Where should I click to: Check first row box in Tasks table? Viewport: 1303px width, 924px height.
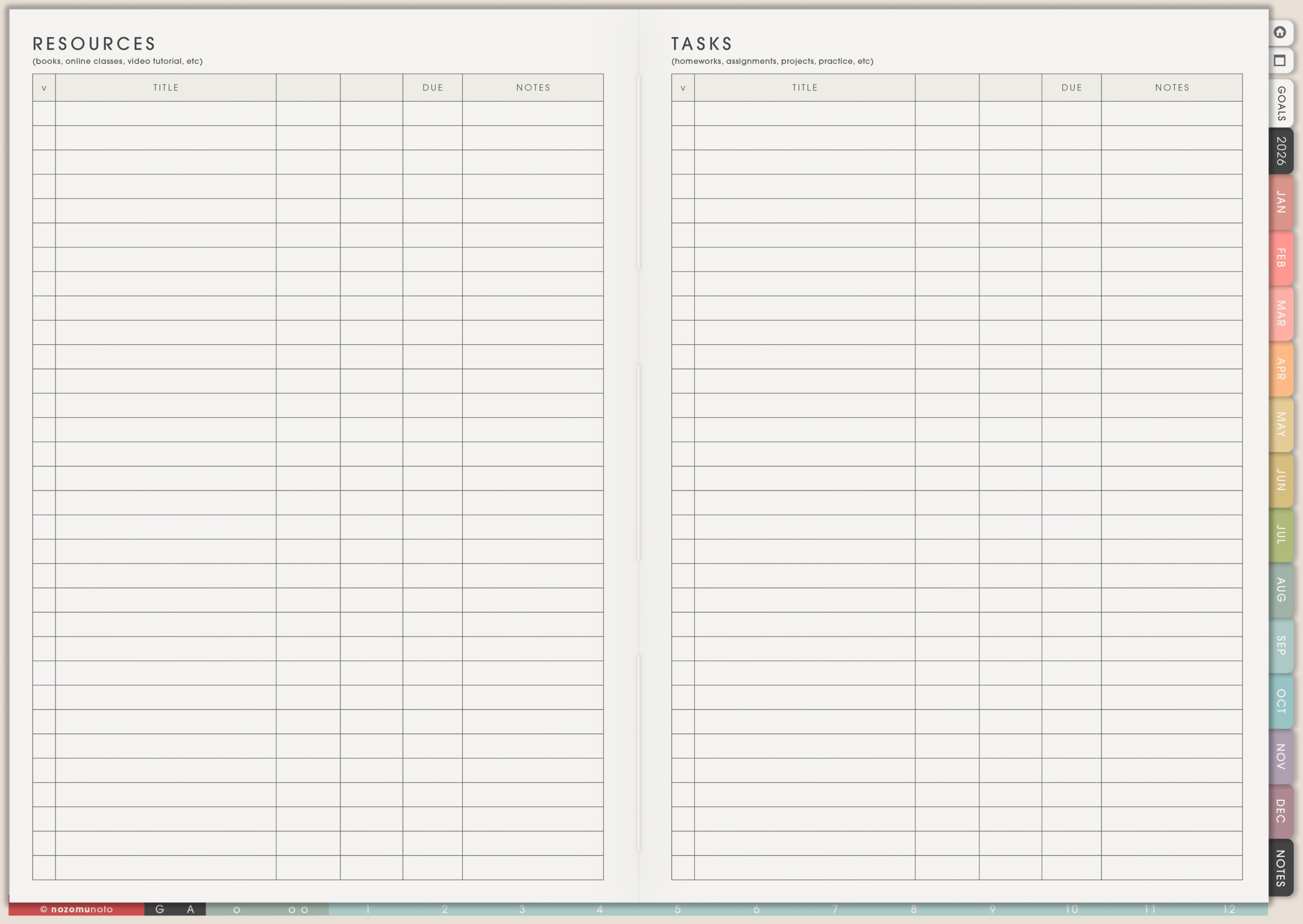point(683,114)
